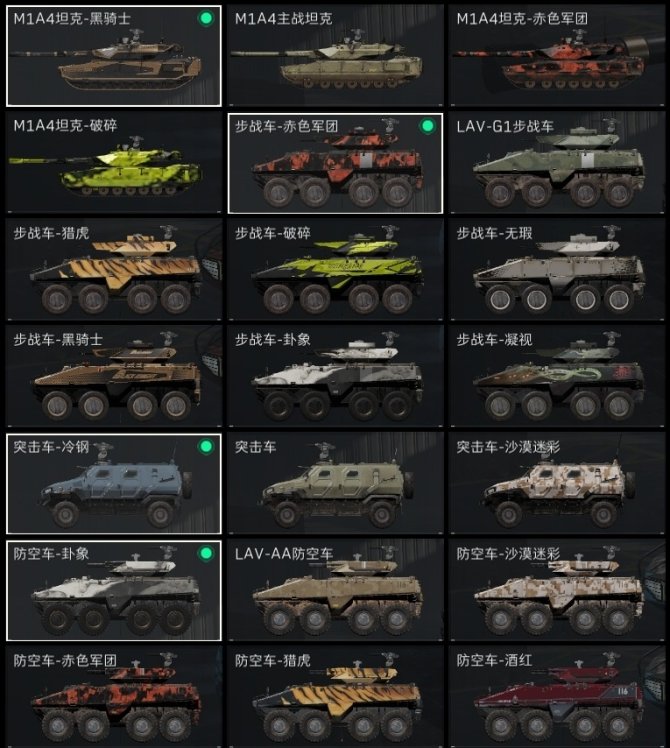Select the default 突击车 skin
This screenshot has width=670, height=748.
(335, 484)
